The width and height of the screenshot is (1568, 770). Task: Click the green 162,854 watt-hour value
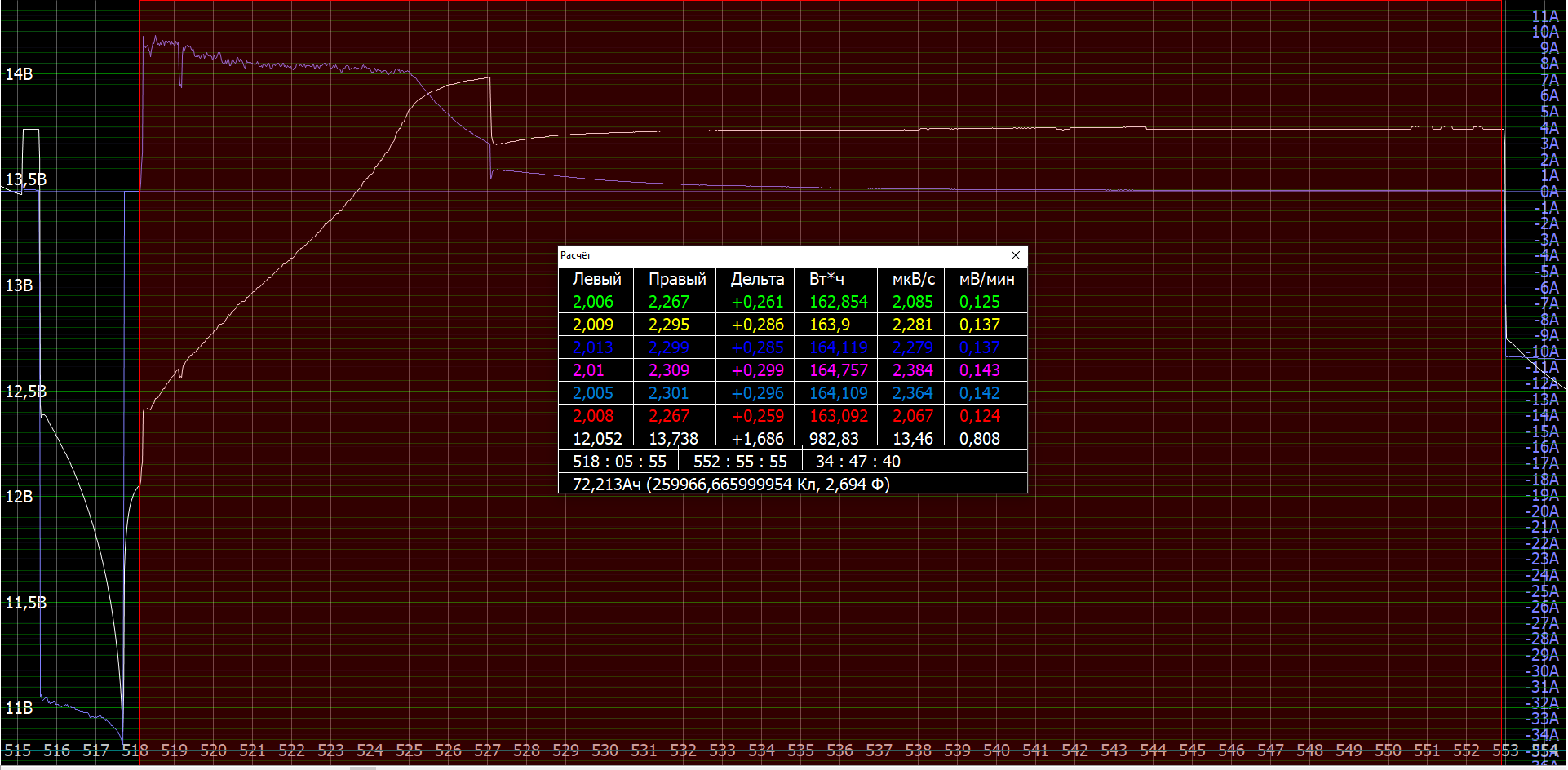point(838,302)
